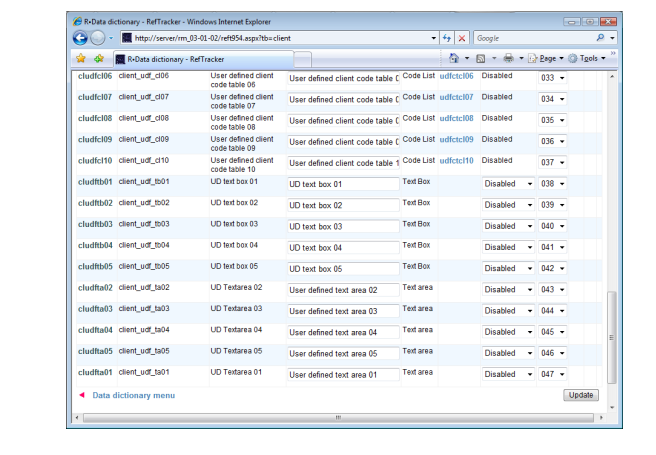Click the browser Back arrow button
This screenshot has width=656, height=455.
pos(80,38)
